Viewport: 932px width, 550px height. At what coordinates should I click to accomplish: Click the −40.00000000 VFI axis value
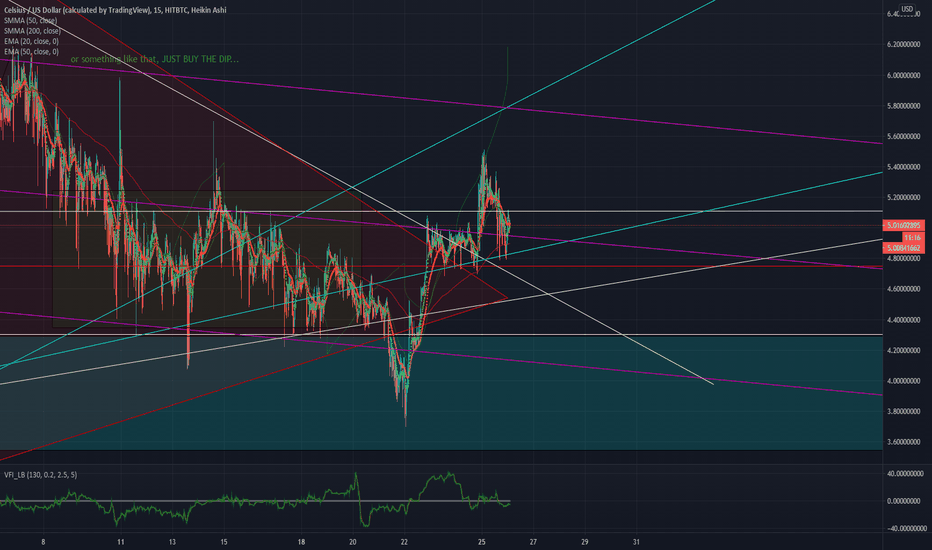(906, 528)
